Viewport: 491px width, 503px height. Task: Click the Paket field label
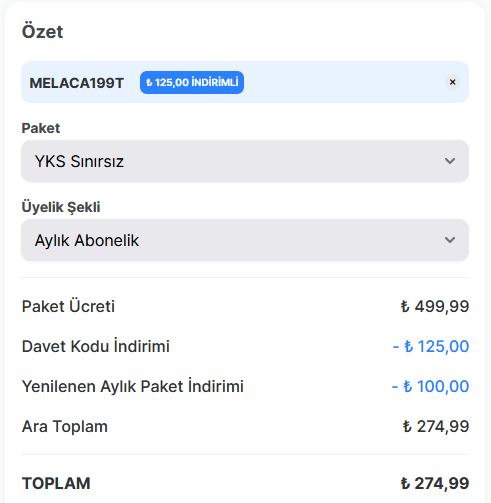[41, 128]
